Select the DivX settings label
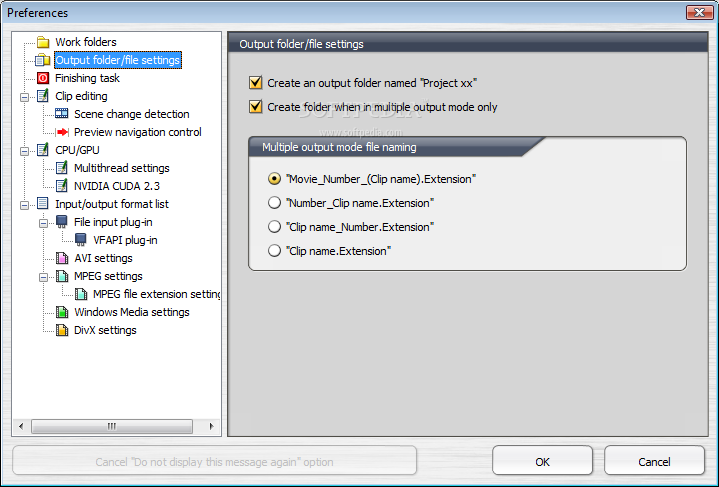This screenshot has height=487, width=719. (x=105, y=330)
